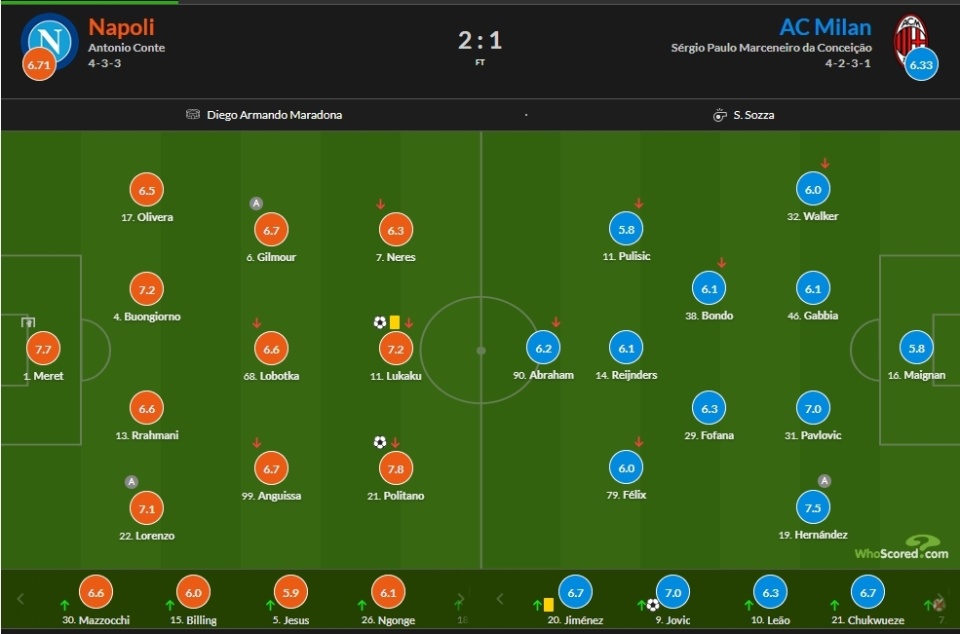Click the stadium icon beside Diego Armando Maradona

pos(193,115)
